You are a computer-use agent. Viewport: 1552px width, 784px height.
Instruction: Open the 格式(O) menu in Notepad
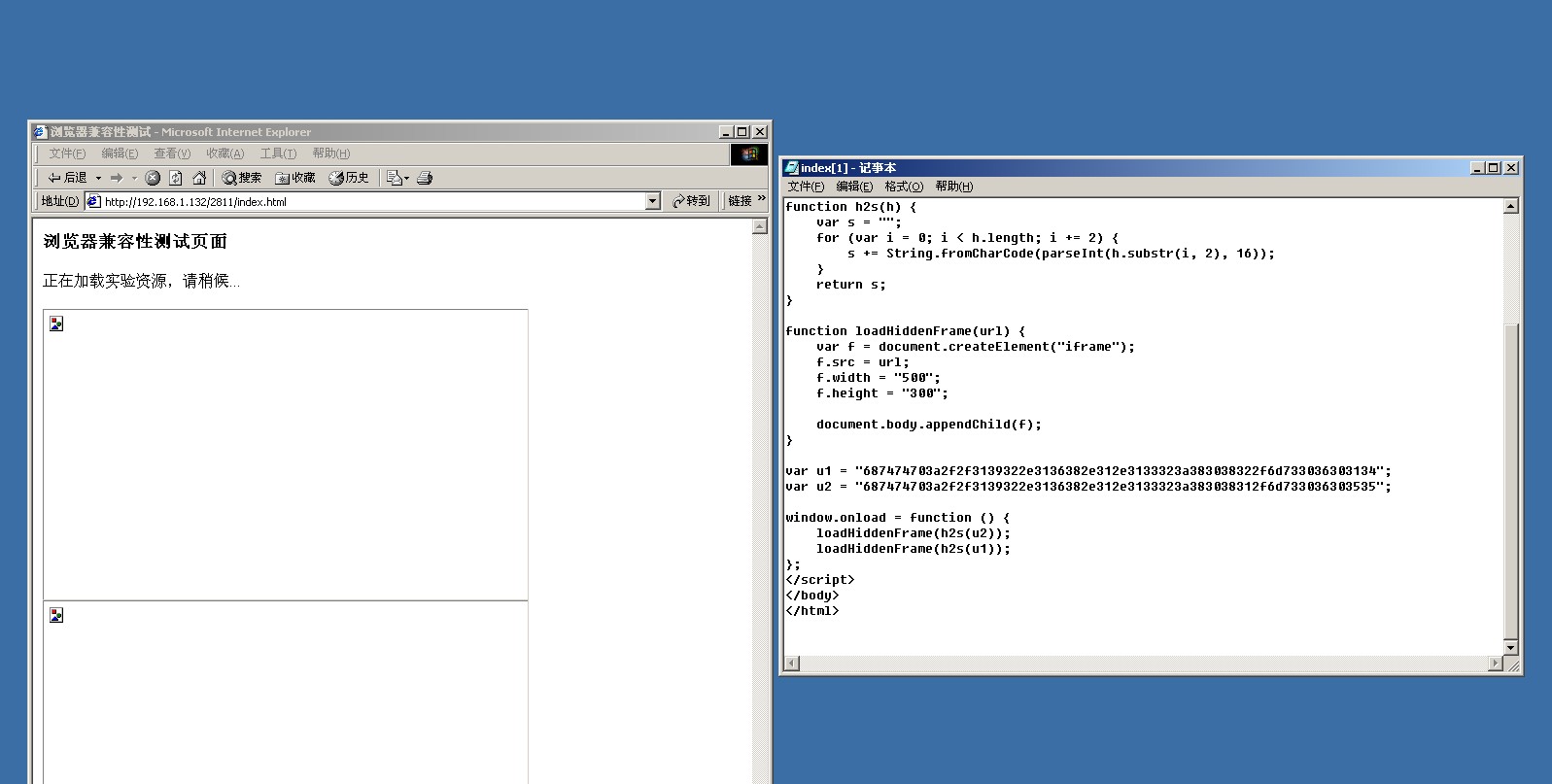click(904, 187)
